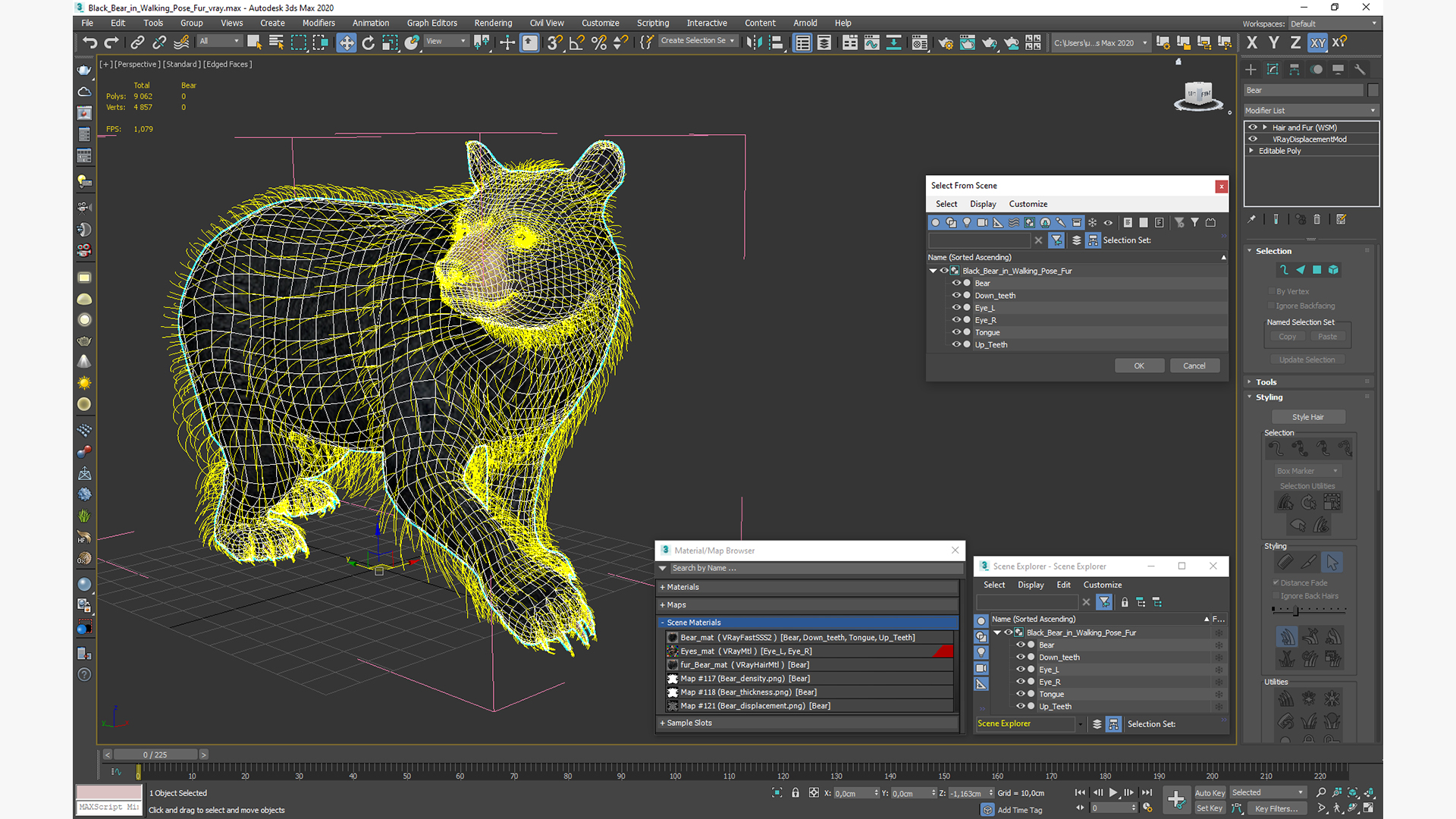Viewport: 1456px width, 819px height.
Task: Select the Polygon sub-object selection icon
Action: [x=1317, y=270]
